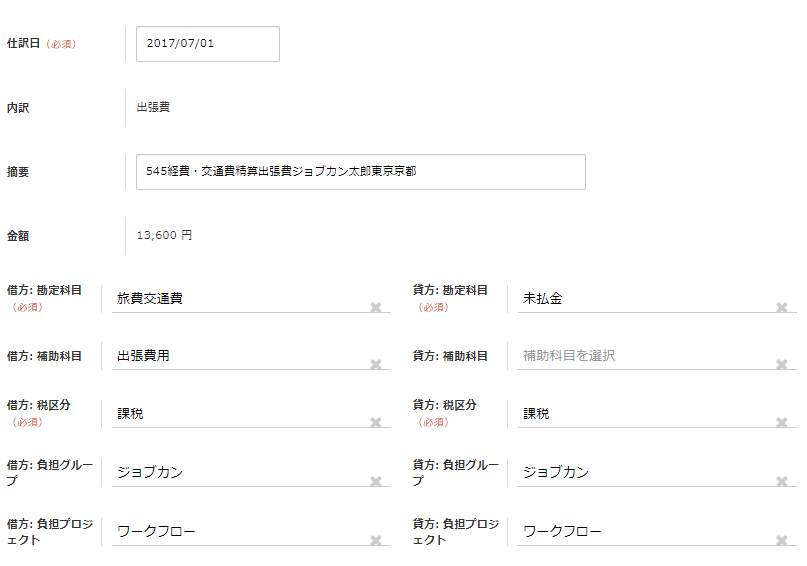This screenshot has height=566, width=807.
Task: Clear the debit 税区分 value 課税
Action: click(x=376, y=423)
